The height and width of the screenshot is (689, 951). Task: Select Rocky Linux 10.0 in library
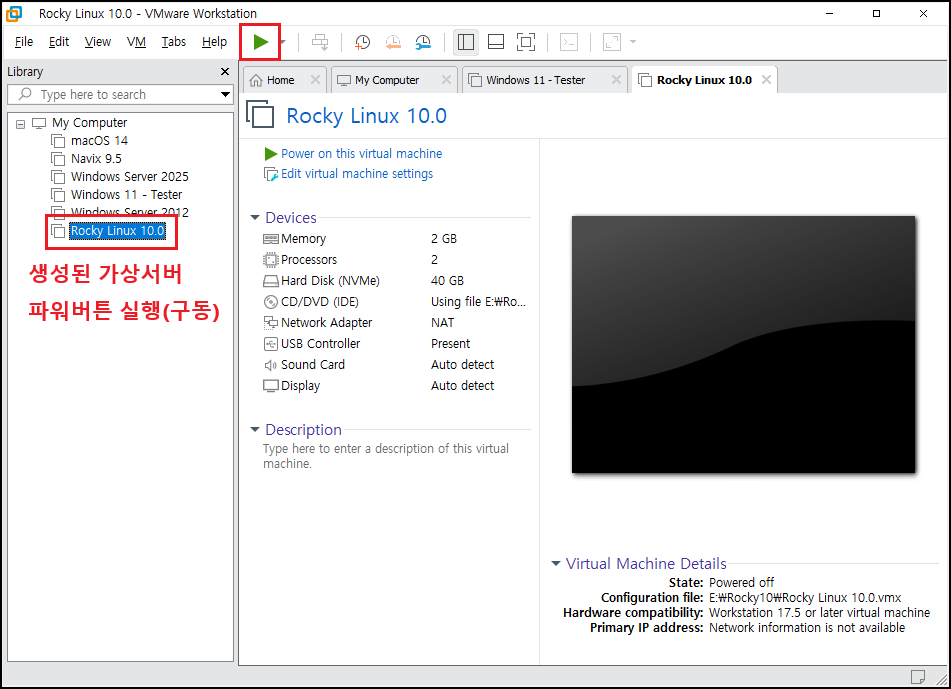coord(118,231)
